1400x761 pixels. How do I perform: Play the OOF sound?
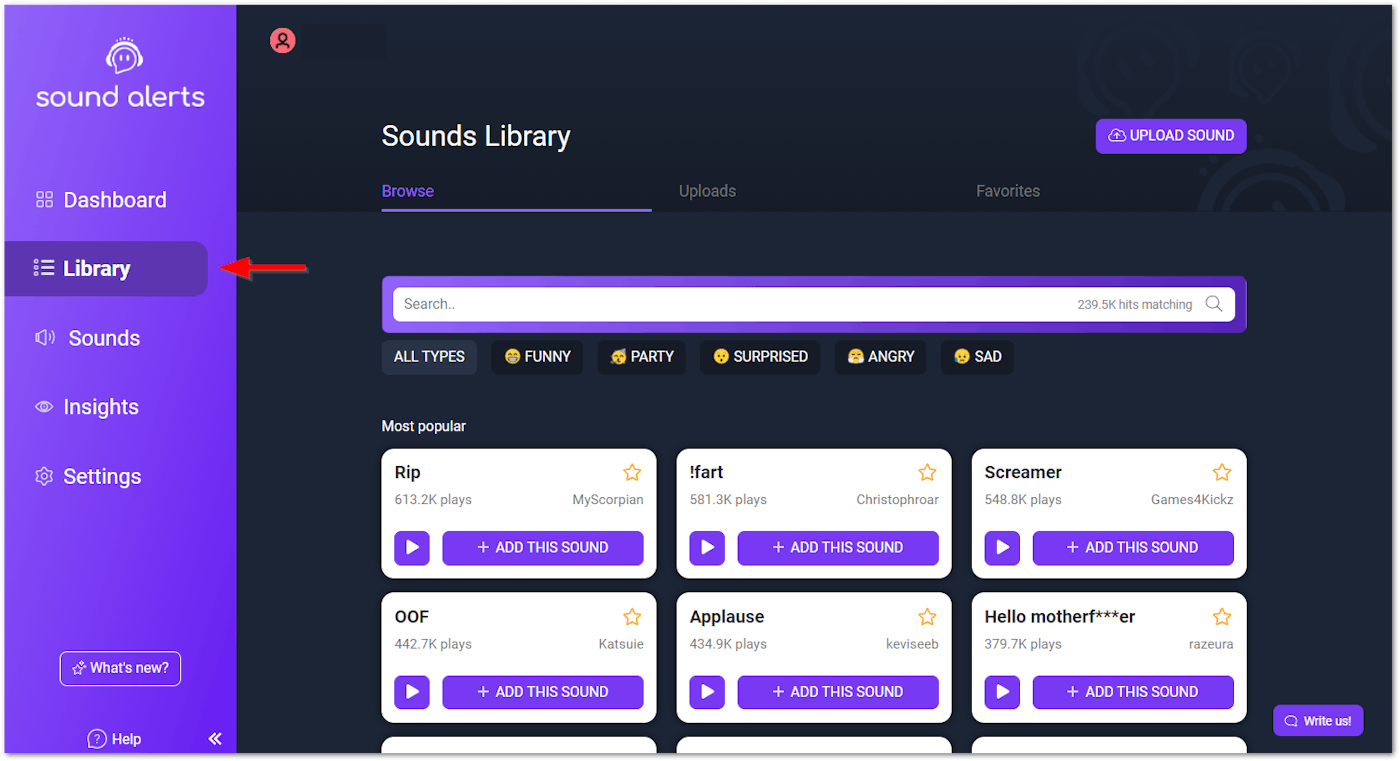pos(412,692)
